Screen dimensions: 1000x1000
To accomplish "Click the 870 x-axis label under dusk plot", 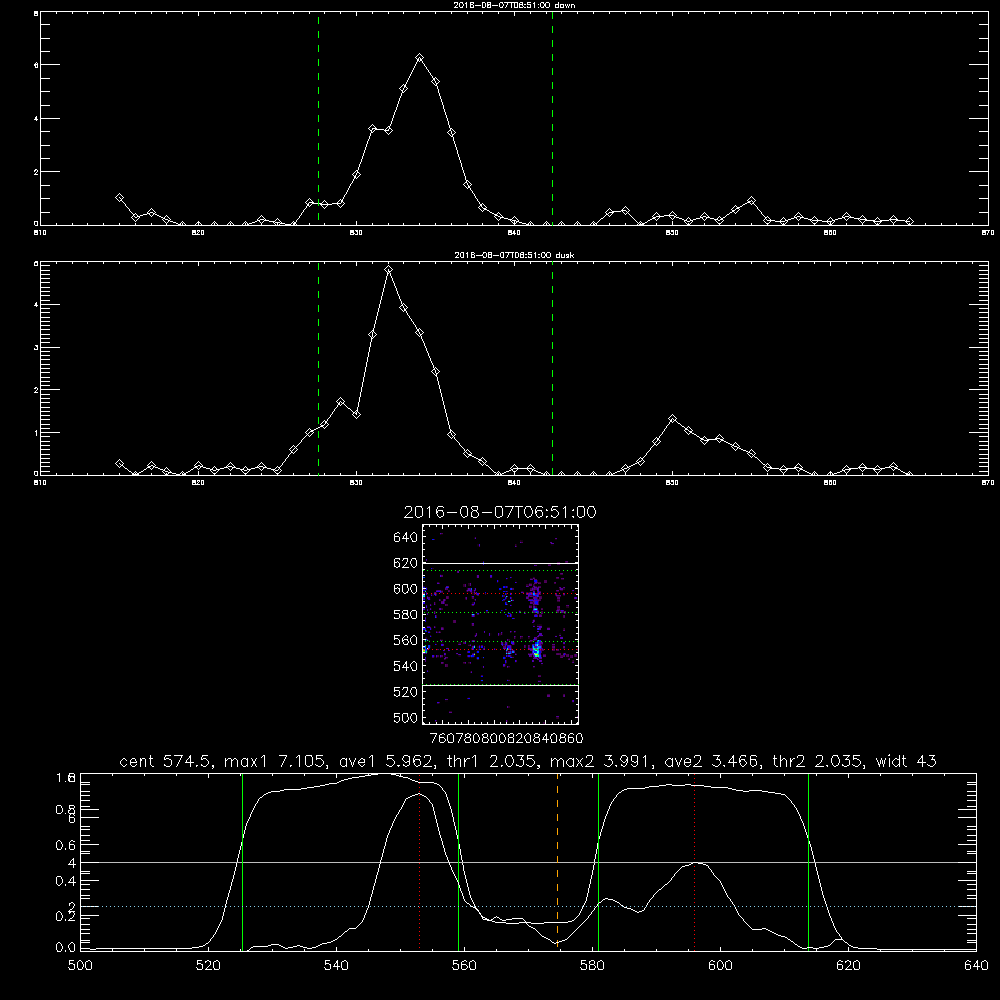I will [x=988, y=483].
